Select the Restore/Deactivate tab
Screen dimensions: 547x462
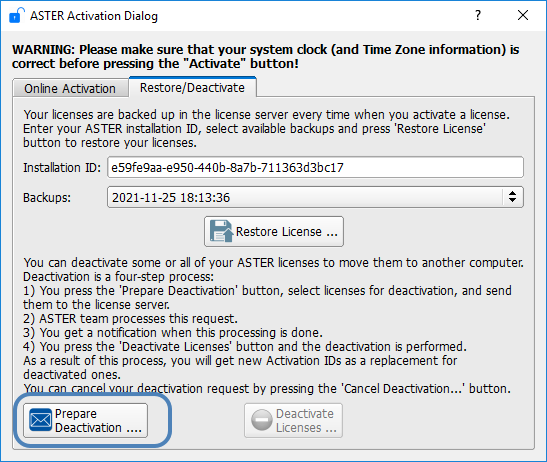192,88
